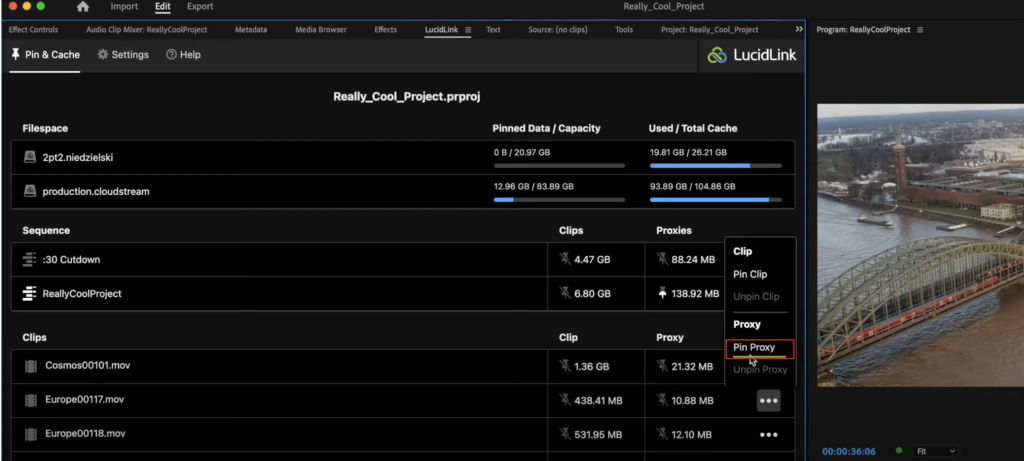Open the three-dot menu for Europe00118.mov

point(769,435)
